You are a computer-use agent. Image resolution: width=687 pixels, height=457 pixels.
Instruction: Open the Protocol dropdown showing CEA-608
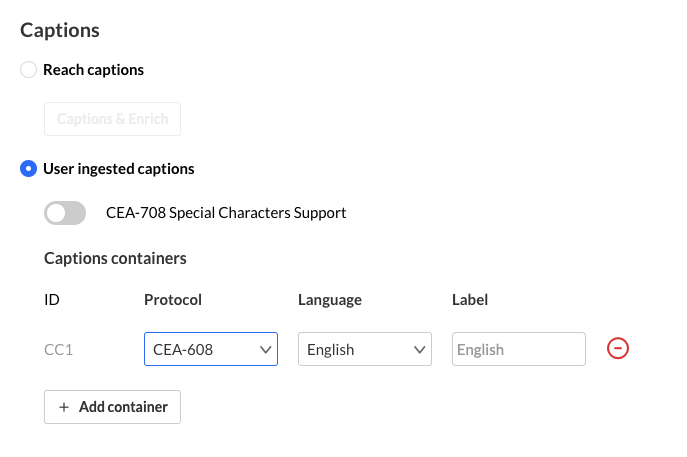[x=210, y=350]
